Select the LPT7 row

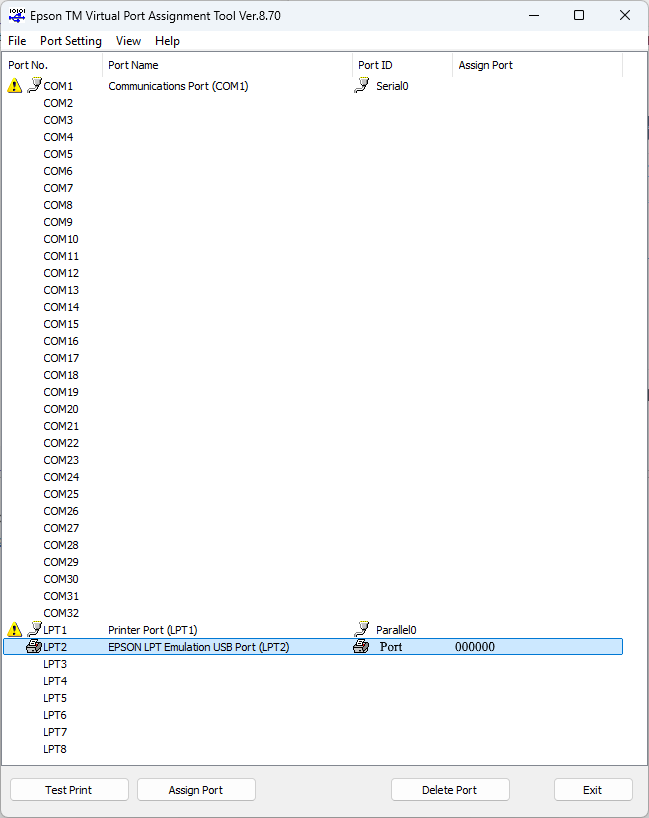click(55, 732)
